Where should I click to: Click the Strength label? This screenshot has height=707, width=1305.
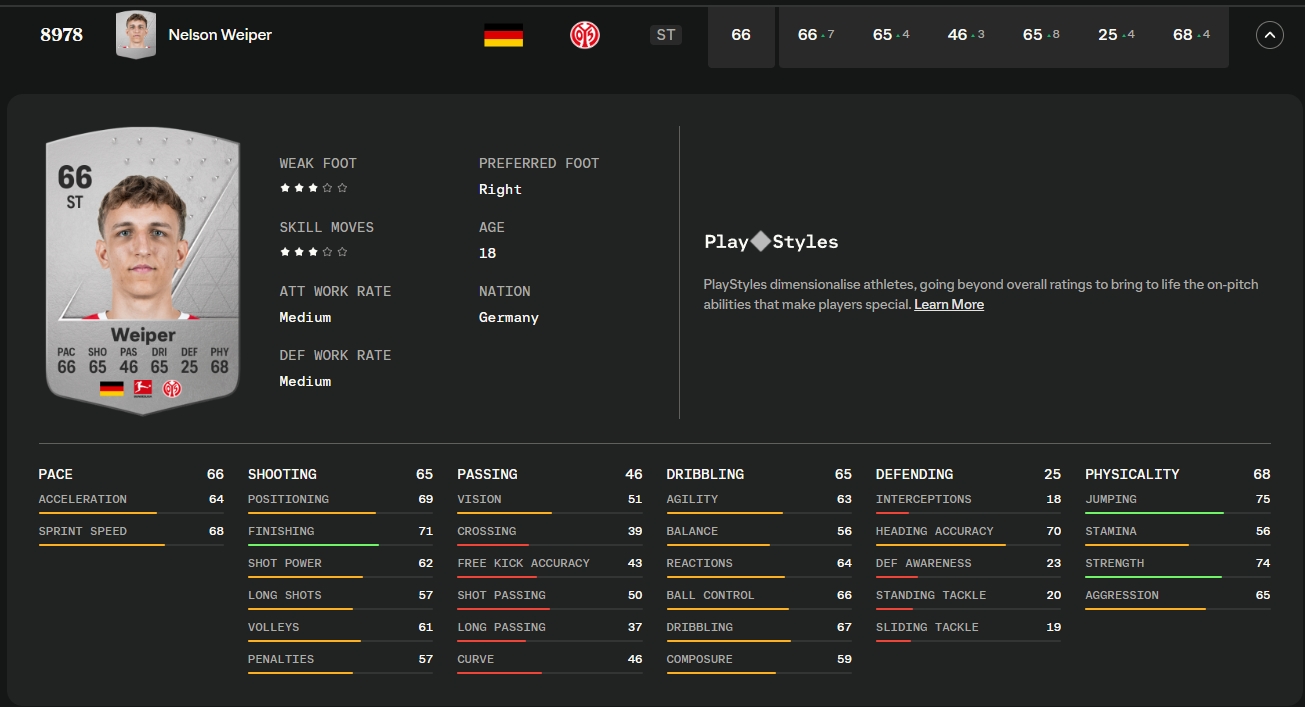tap(1115, 563)
